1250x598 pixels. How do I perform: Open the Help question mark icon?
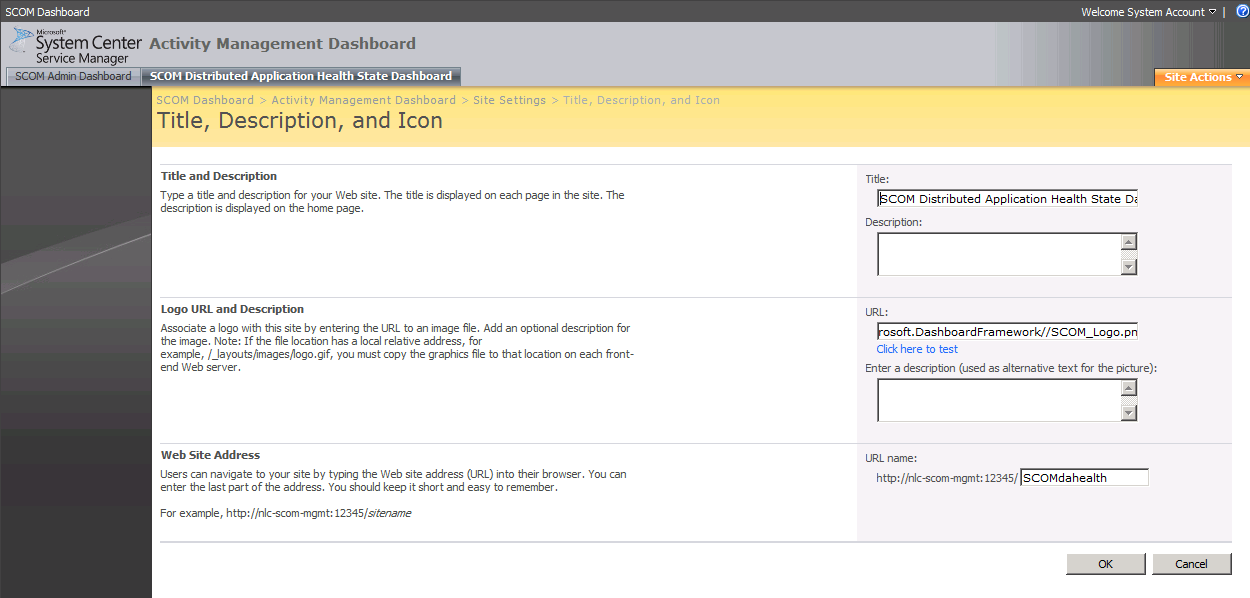click(1242, 11)
